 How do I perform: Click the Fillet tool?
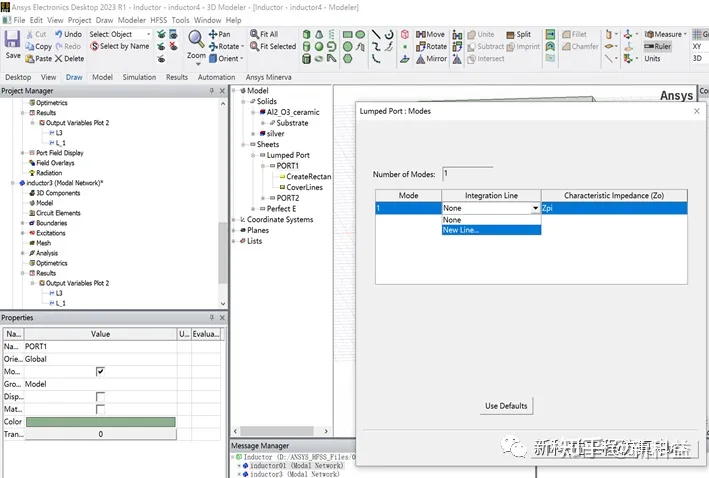coord(574,34)
